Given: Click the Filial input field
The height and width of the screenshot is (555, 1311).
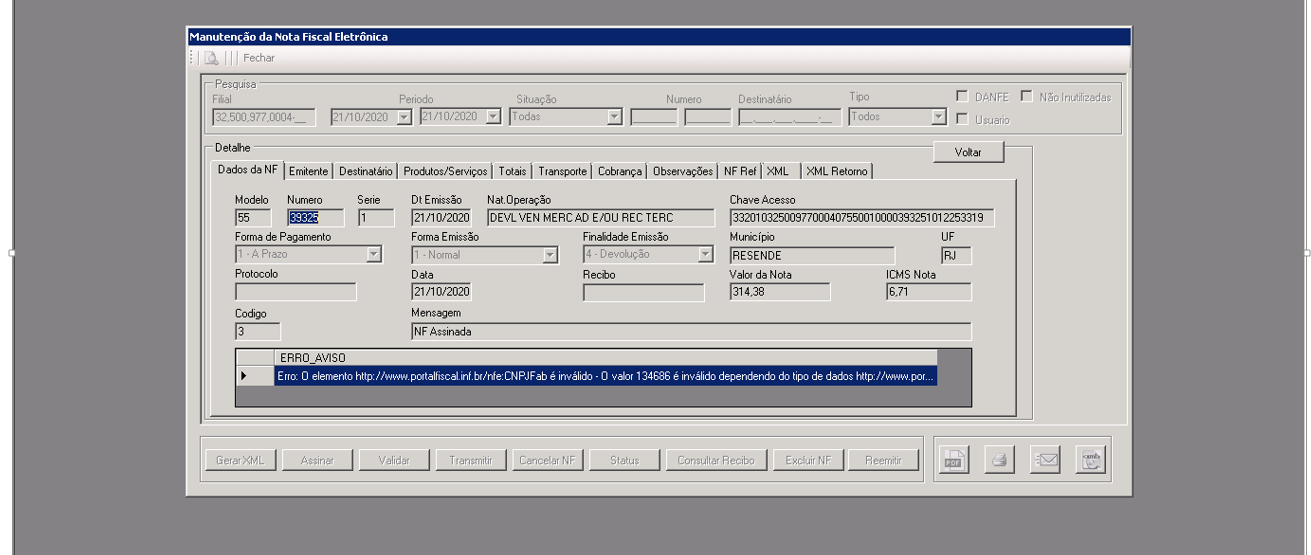Looking at the screenshot, I should 264,117.
